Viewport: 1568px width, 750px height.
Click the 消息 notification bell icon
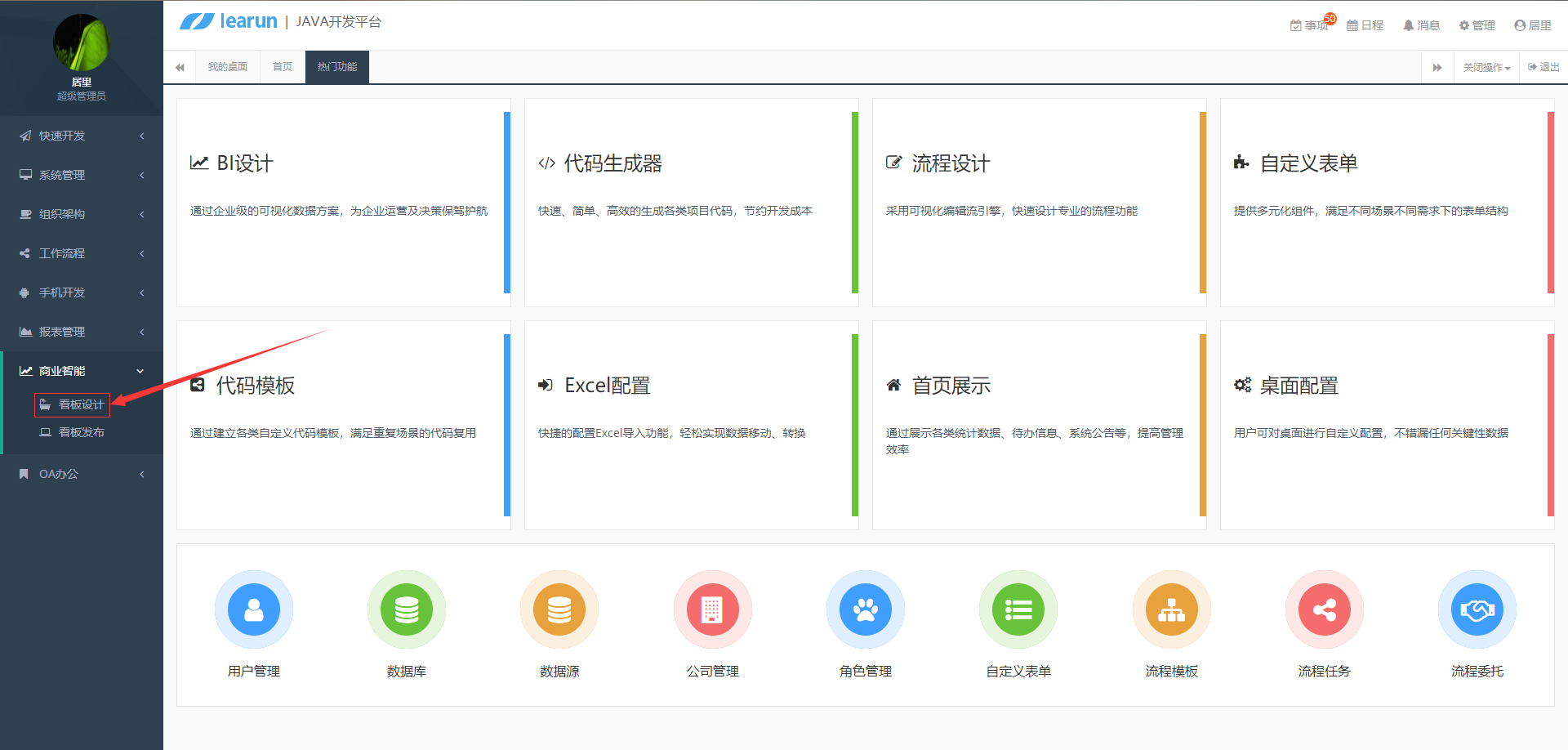1421,25
